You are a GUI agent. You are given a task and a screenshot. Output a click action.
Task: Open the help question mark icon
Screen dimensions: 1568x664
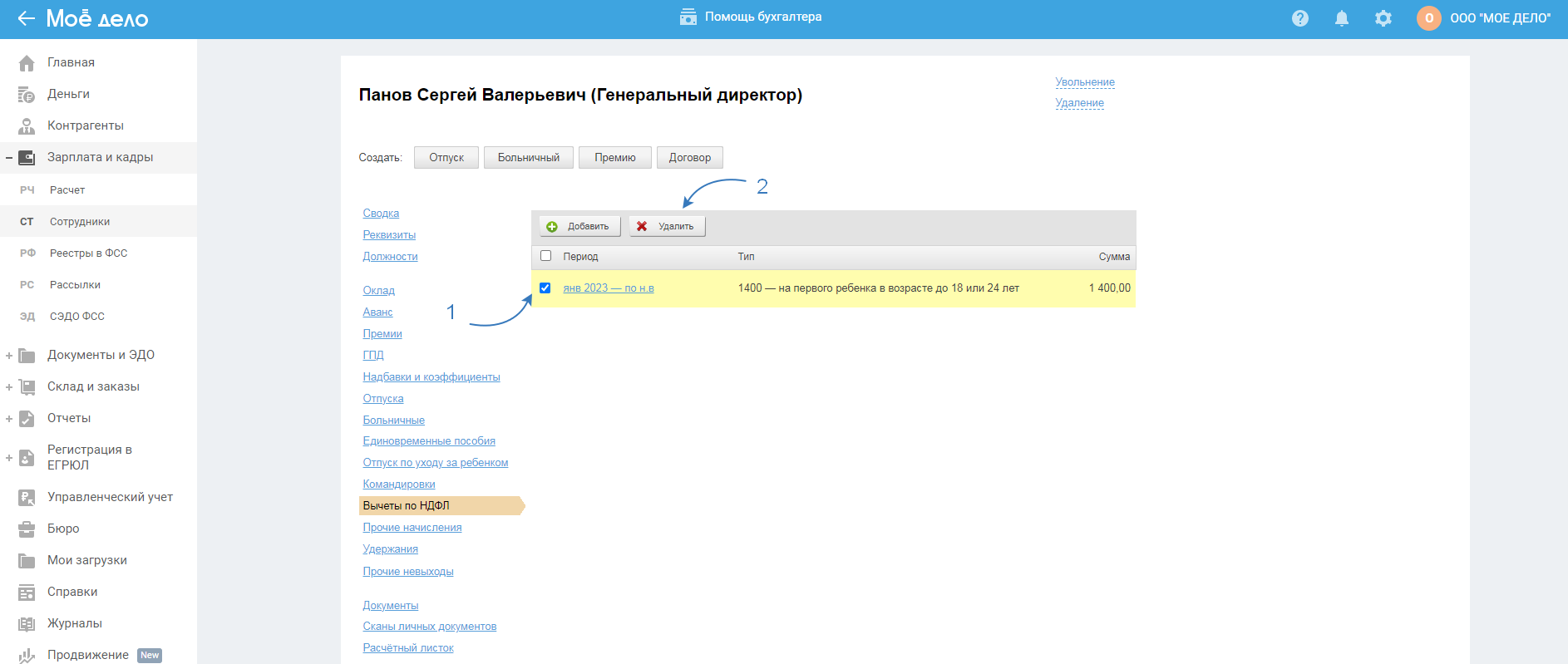[1300, 18]
